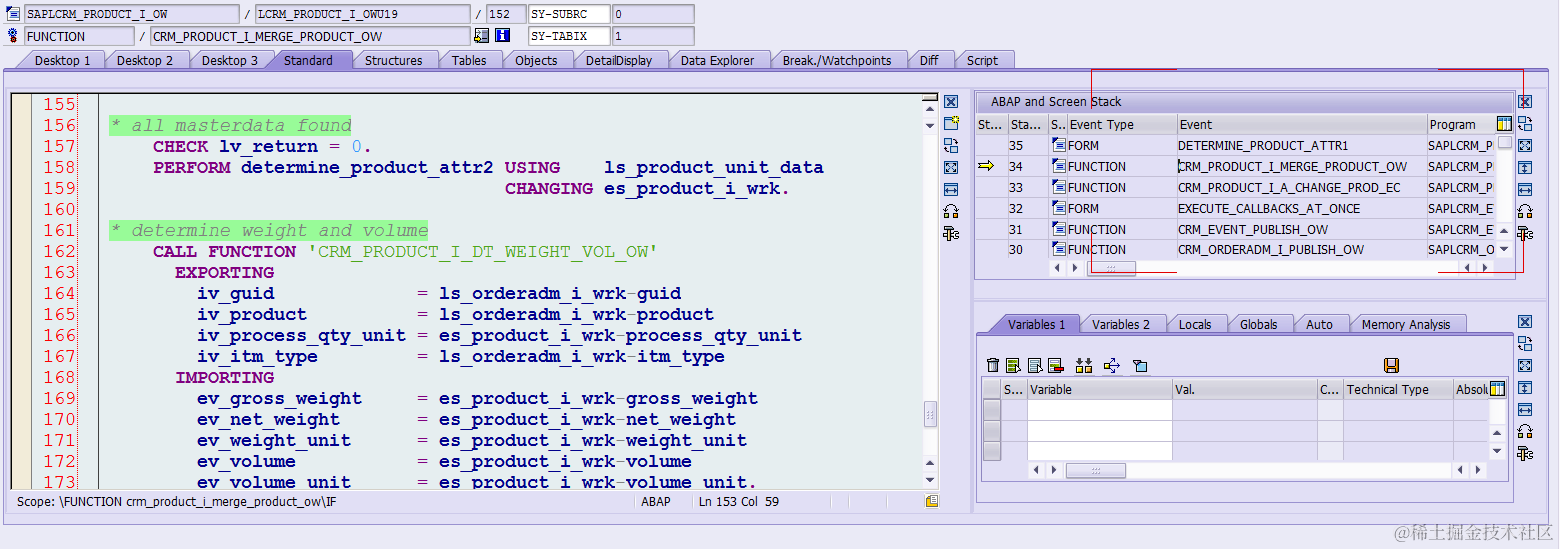Image resolution: width=1560 pixels, height=549 pixels.
Task: Maximize the source editor to full screen
Action: [951, 168]
